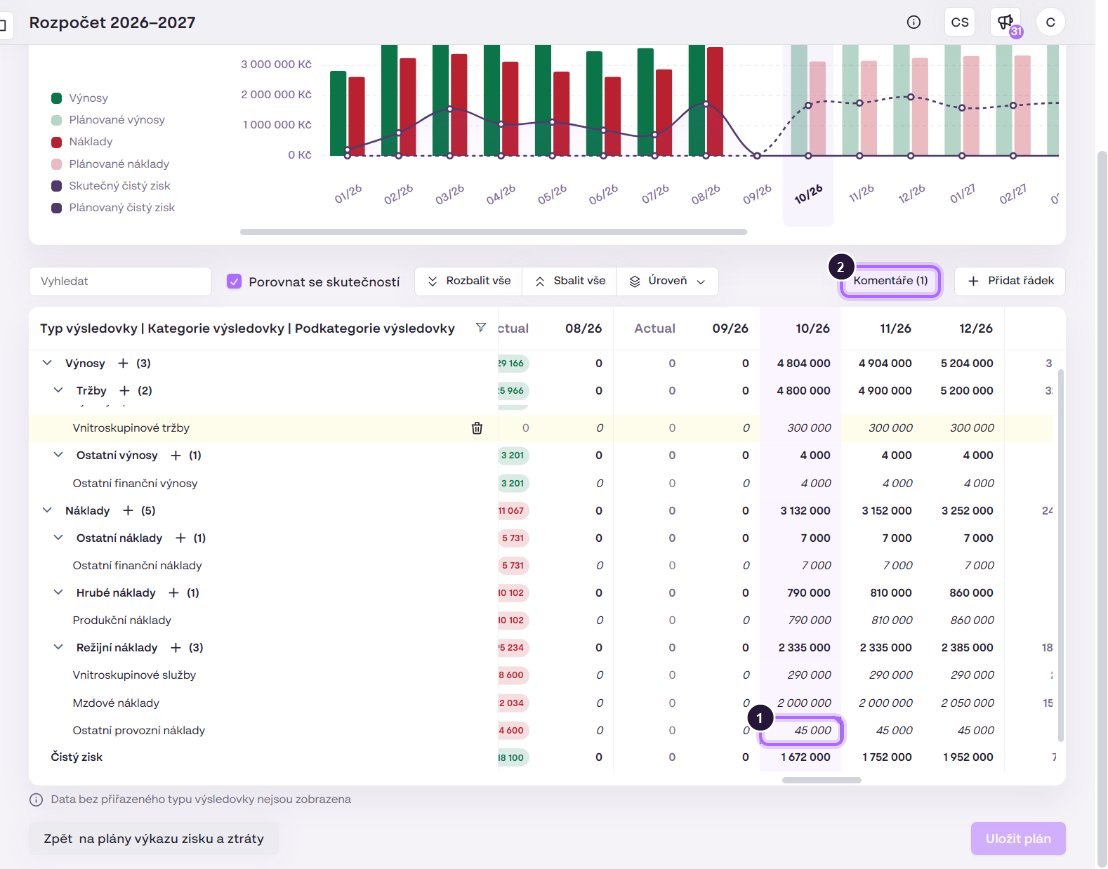1108x869 pixels.
Task: Collapse the Tržby category chevron
Action: click(58, 391)
